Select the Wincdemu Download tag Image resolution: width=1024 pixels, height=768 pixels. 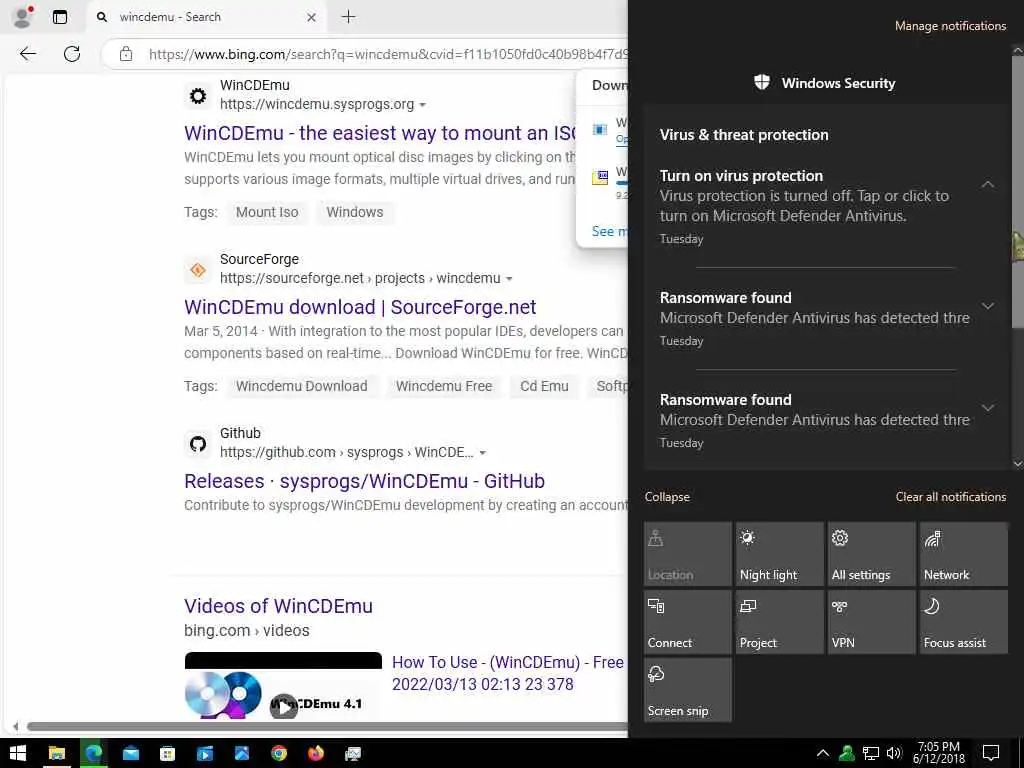(x=302, y=386)
